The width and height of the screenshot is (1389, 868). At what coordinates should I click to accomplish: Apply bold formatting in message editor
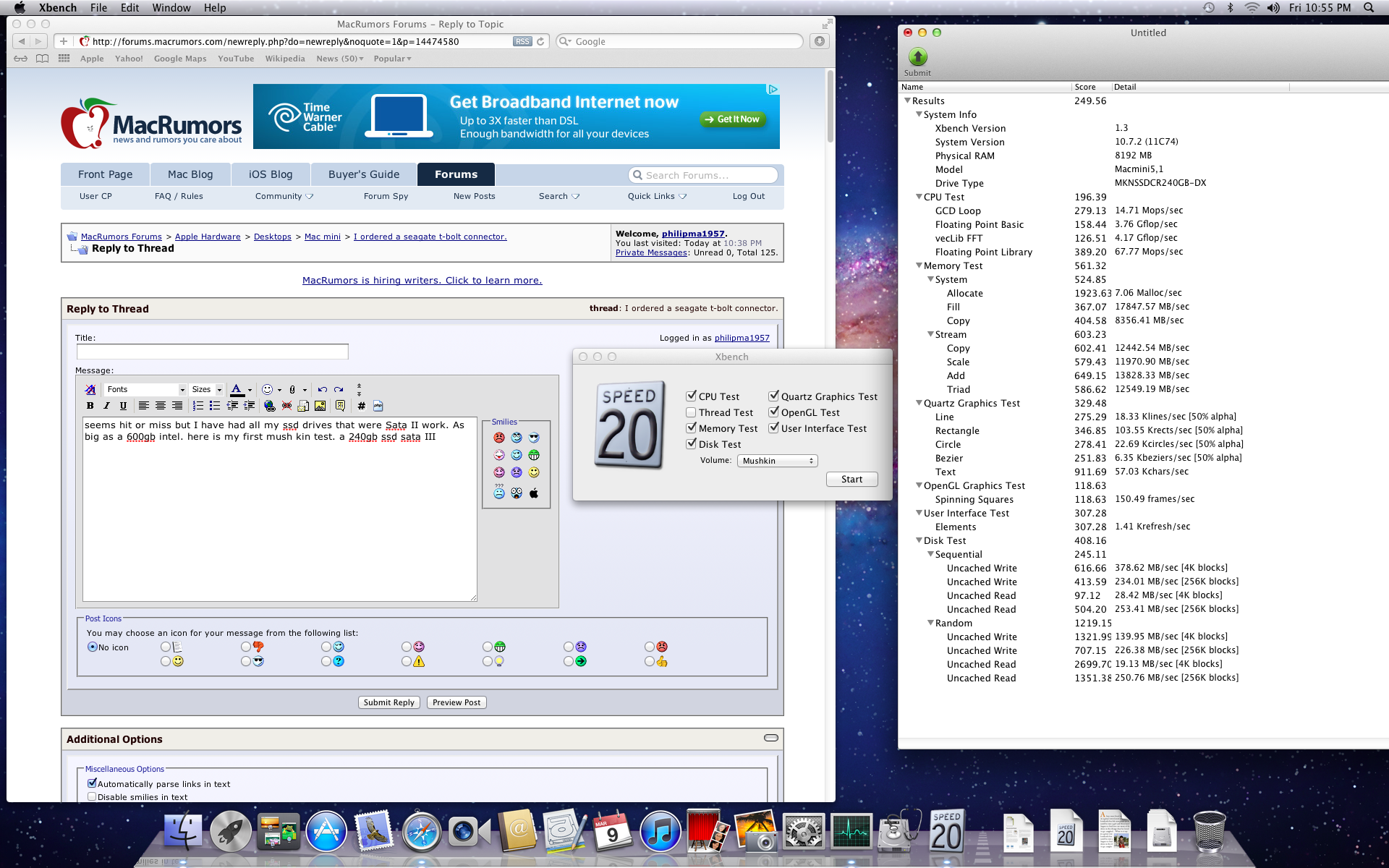[90, 406]
